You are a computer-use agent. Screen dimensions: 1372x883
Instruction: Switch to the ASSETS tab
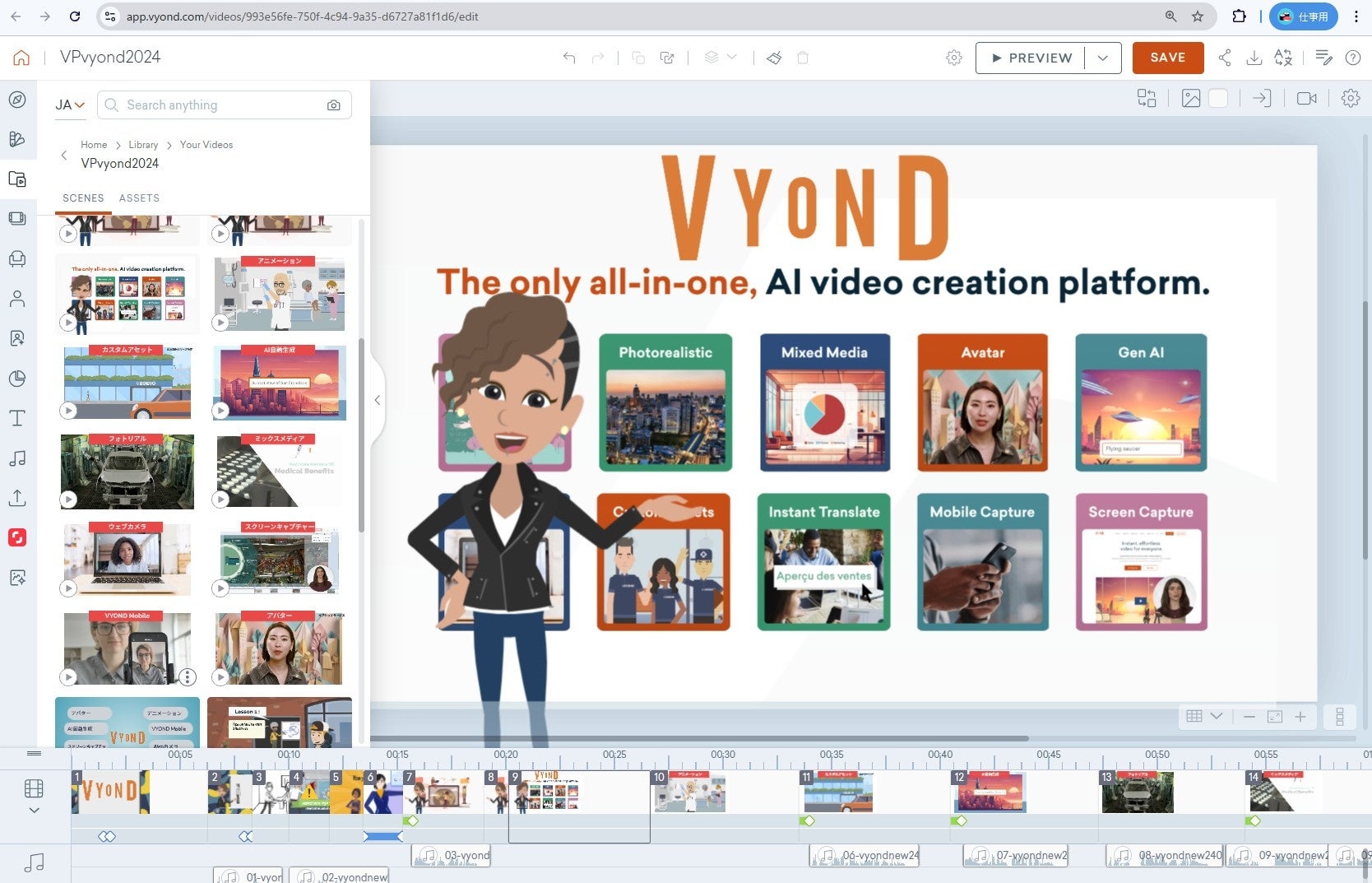[x=139, y=198]
